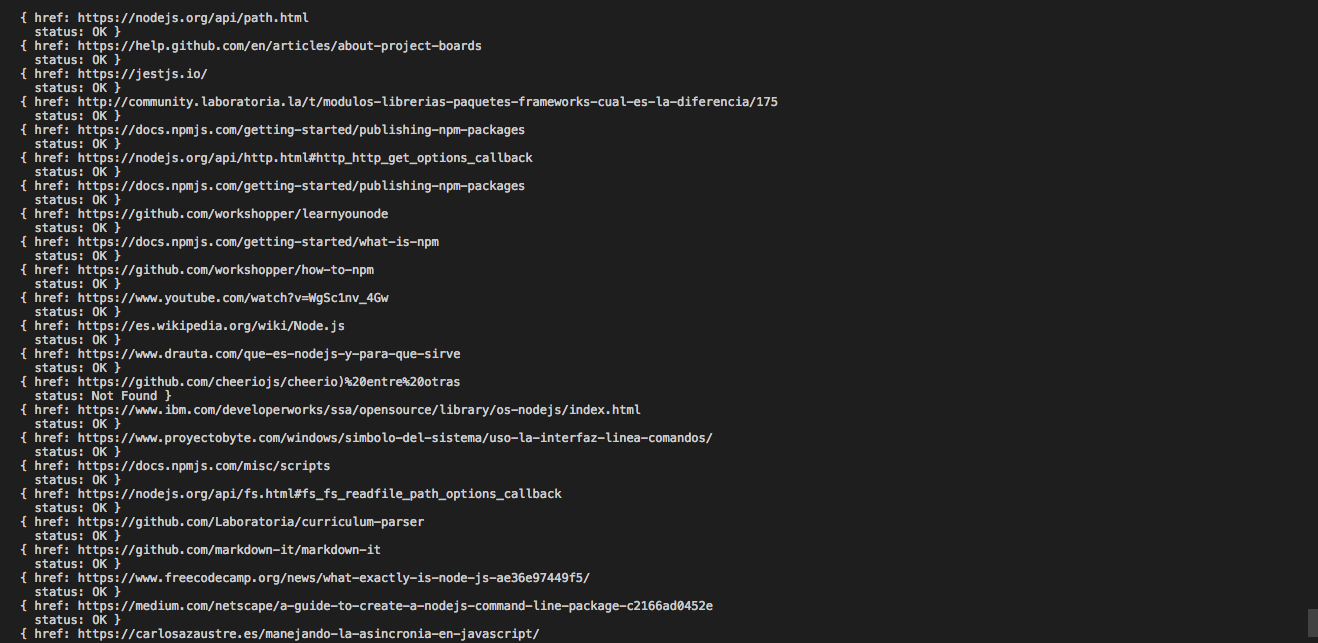Select the carlosazaustre.es manejando-la-asincronia URL
The height and width of the screenshot is (643, 1318).
pyautogui.click(x=309, y=634)
